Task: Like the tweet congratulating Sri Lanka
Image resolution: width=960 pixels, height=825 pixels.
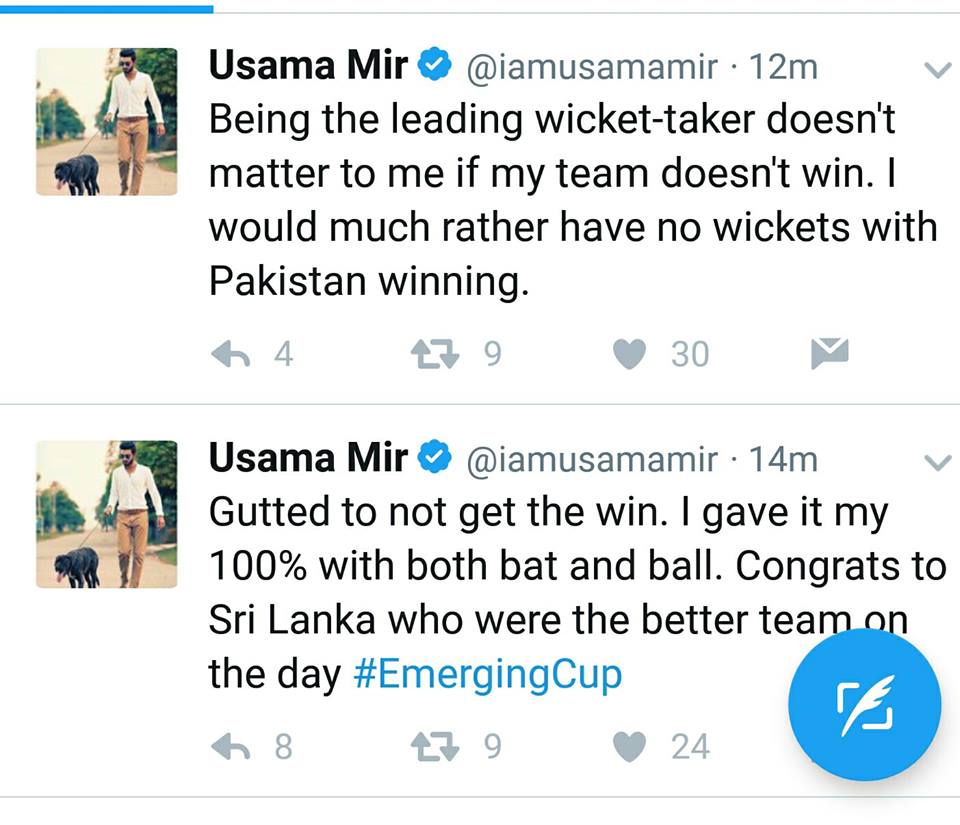Action: (x=628, y=745)
